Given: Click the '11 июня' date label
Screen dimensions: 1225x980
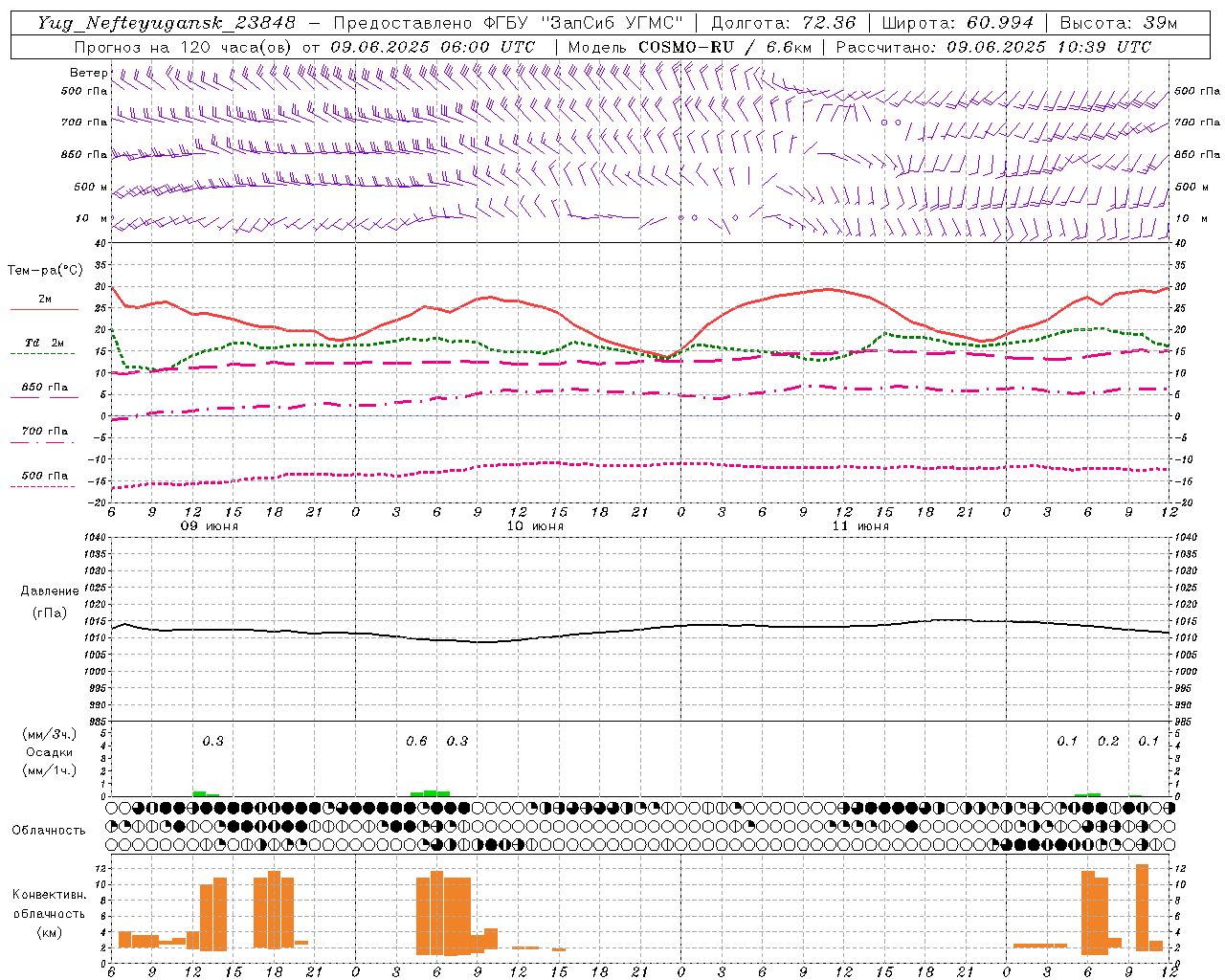Looking at the screenshot, I should pyautogui.click(x=860, y=526).
